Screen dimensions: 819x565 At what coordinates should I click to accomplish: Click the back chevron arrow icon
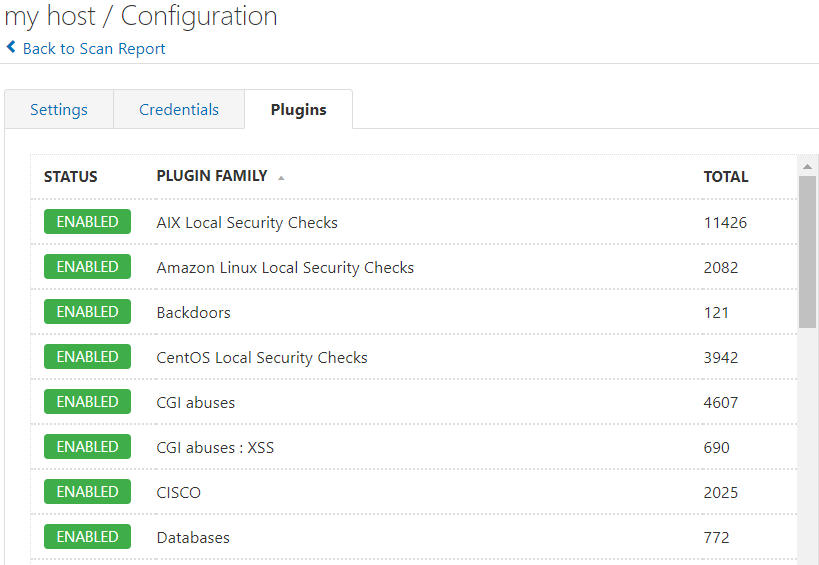point(11,47)
